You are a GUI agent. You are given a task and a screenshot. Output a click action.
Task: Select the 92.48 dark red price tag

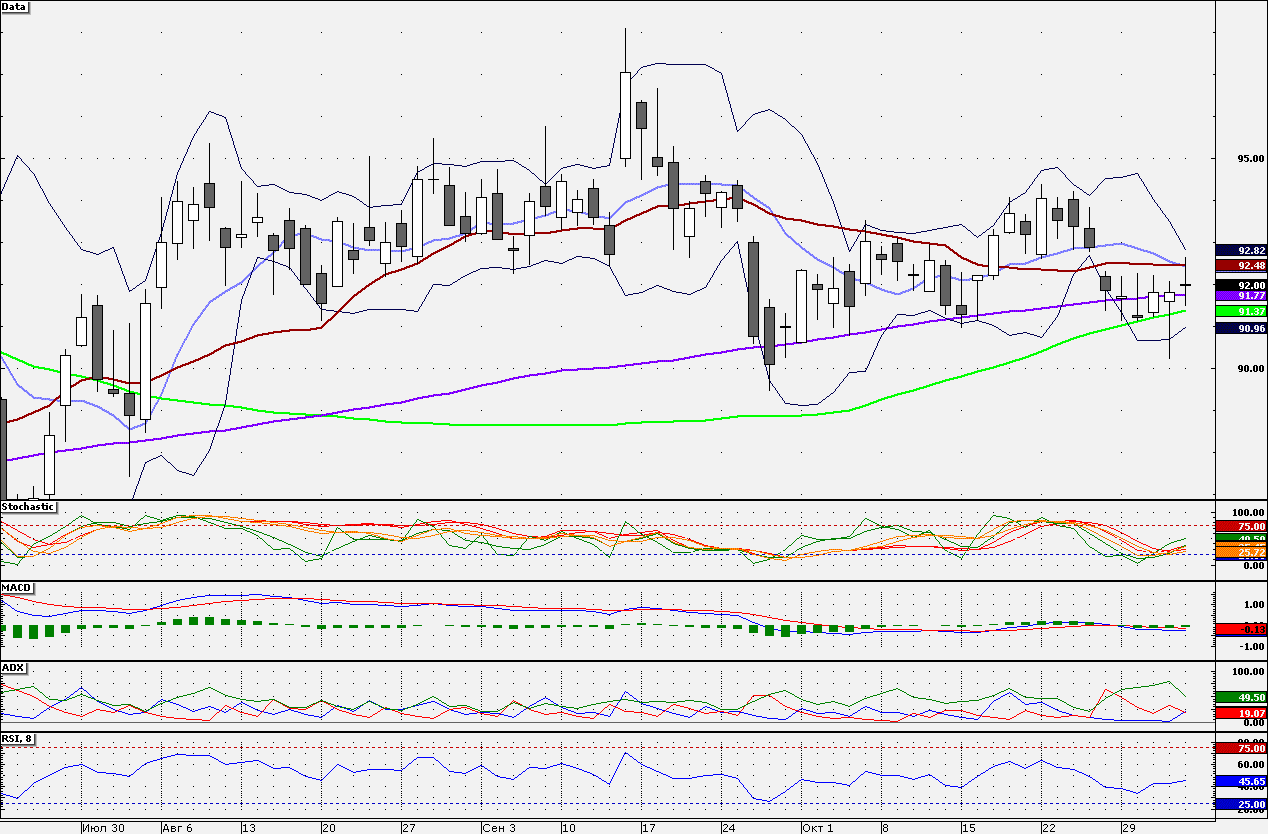click(1241, 265)
